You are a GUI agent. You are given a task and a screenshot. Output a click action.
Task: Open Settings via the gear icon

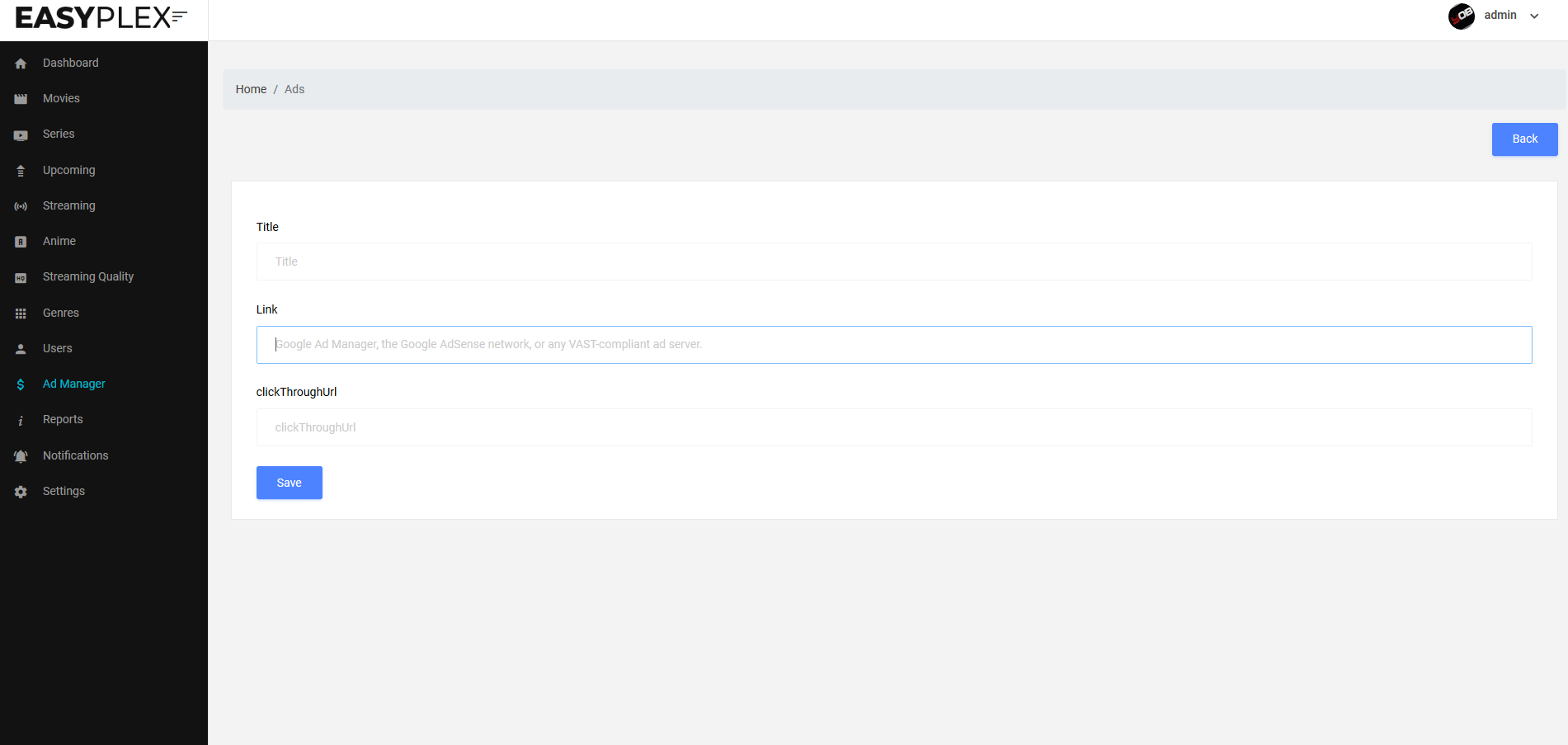pos(21,491)
